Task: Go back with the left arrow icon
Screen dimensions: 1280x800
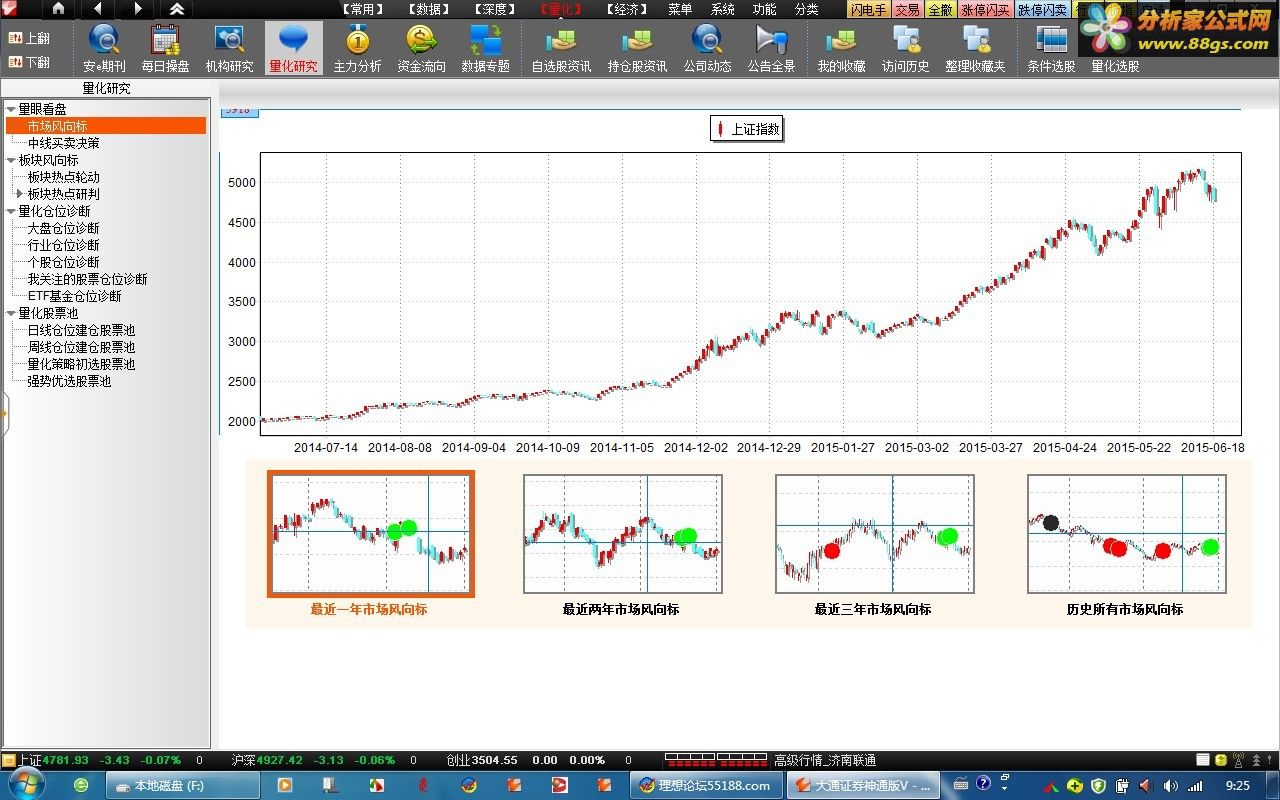Action: coord(97,9)
